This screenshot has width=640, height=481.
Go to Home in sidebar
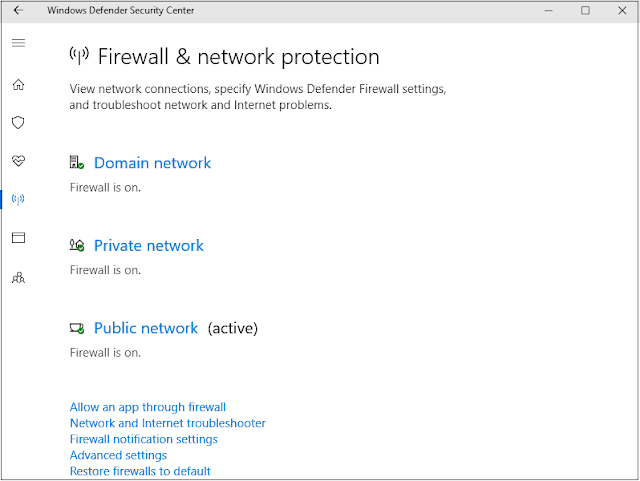(18, 85)
